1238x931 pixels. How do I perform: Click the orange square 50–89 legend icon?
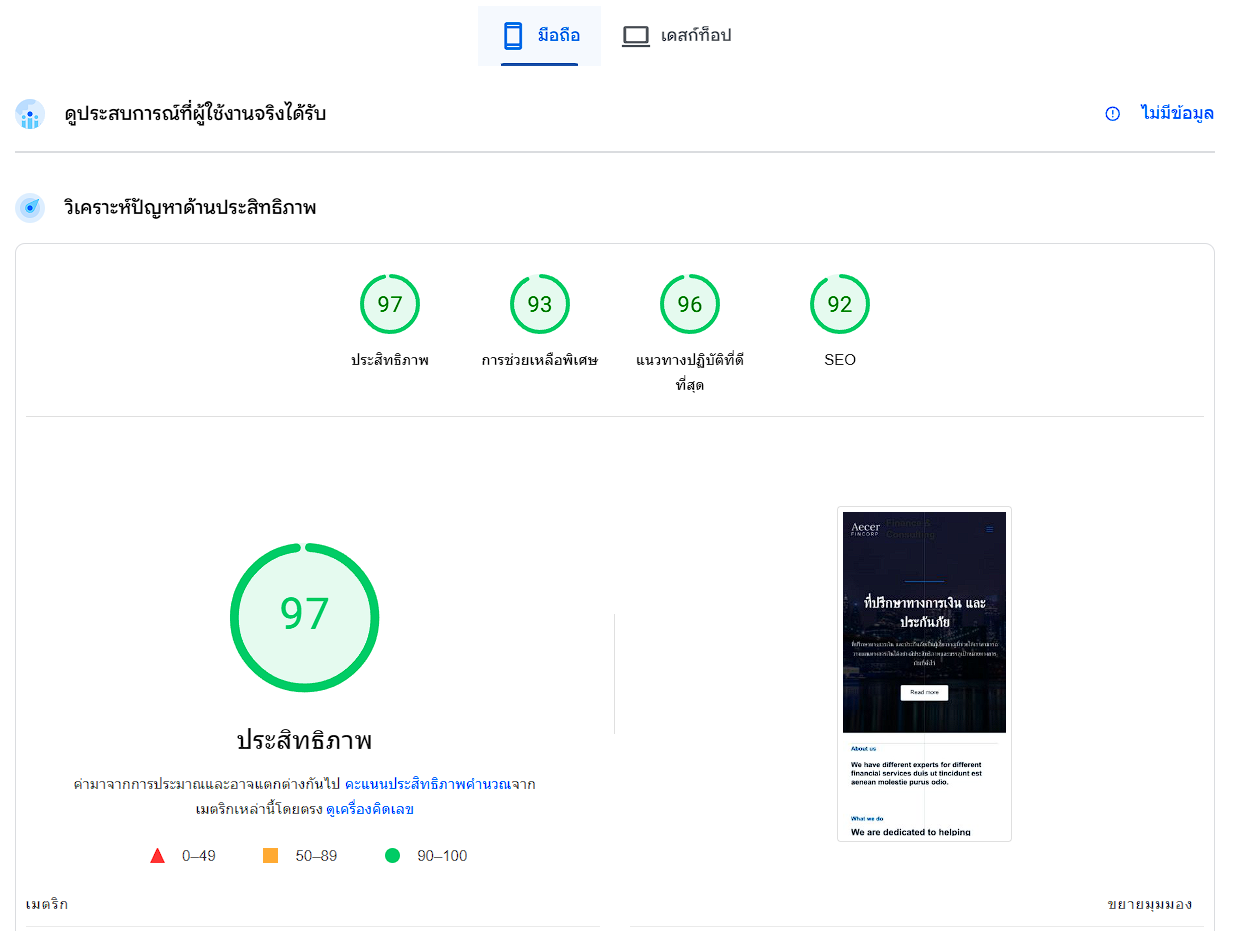pos(270,856)
